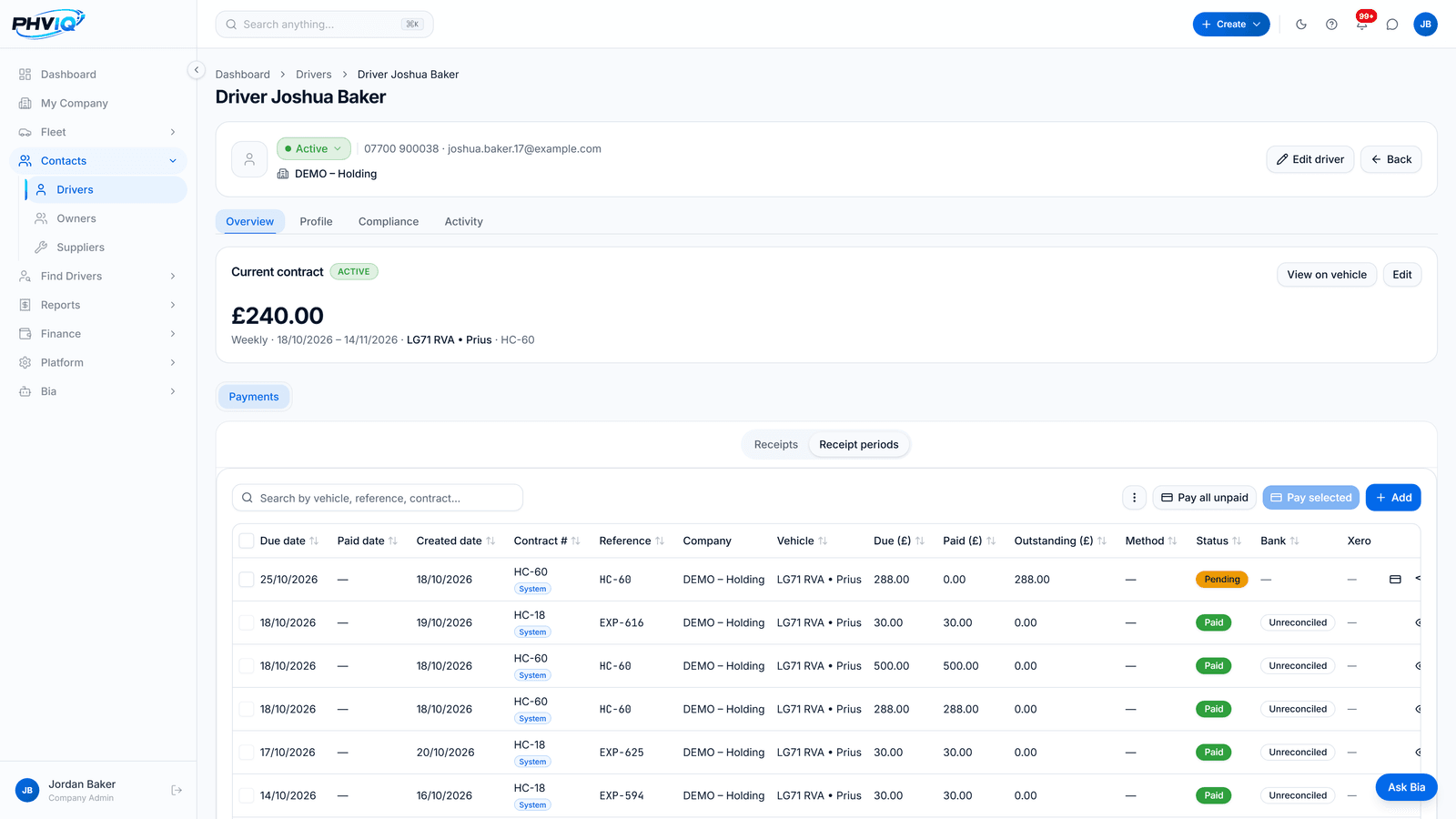Viewport: 1456px width, 819px height.
Task: Sort by Contract # column arrows
Action: (575, 541)
